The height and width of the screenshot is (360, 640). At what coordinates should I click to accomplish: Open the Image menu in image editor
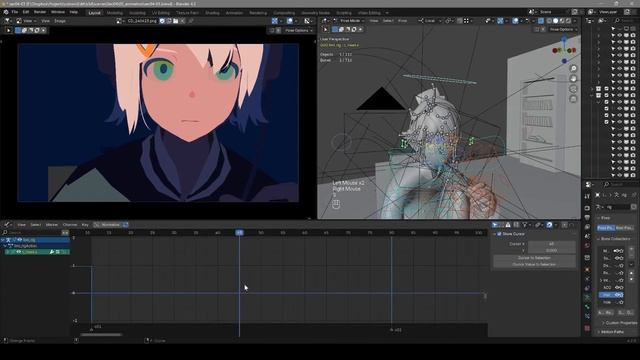pos(60,21)
